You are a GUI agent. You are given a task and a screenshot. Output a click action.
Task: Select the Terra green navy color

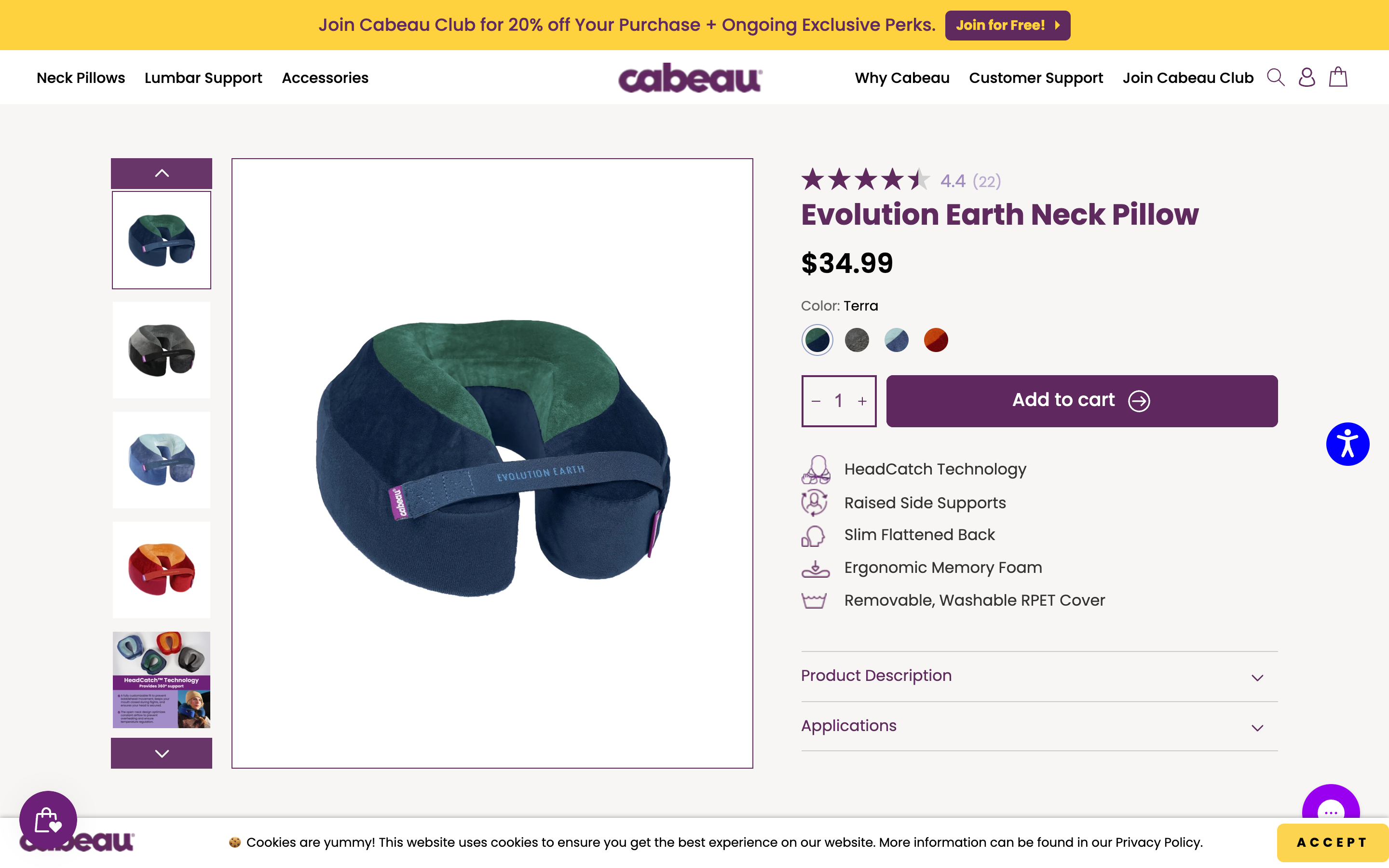(x=817, y=340)
